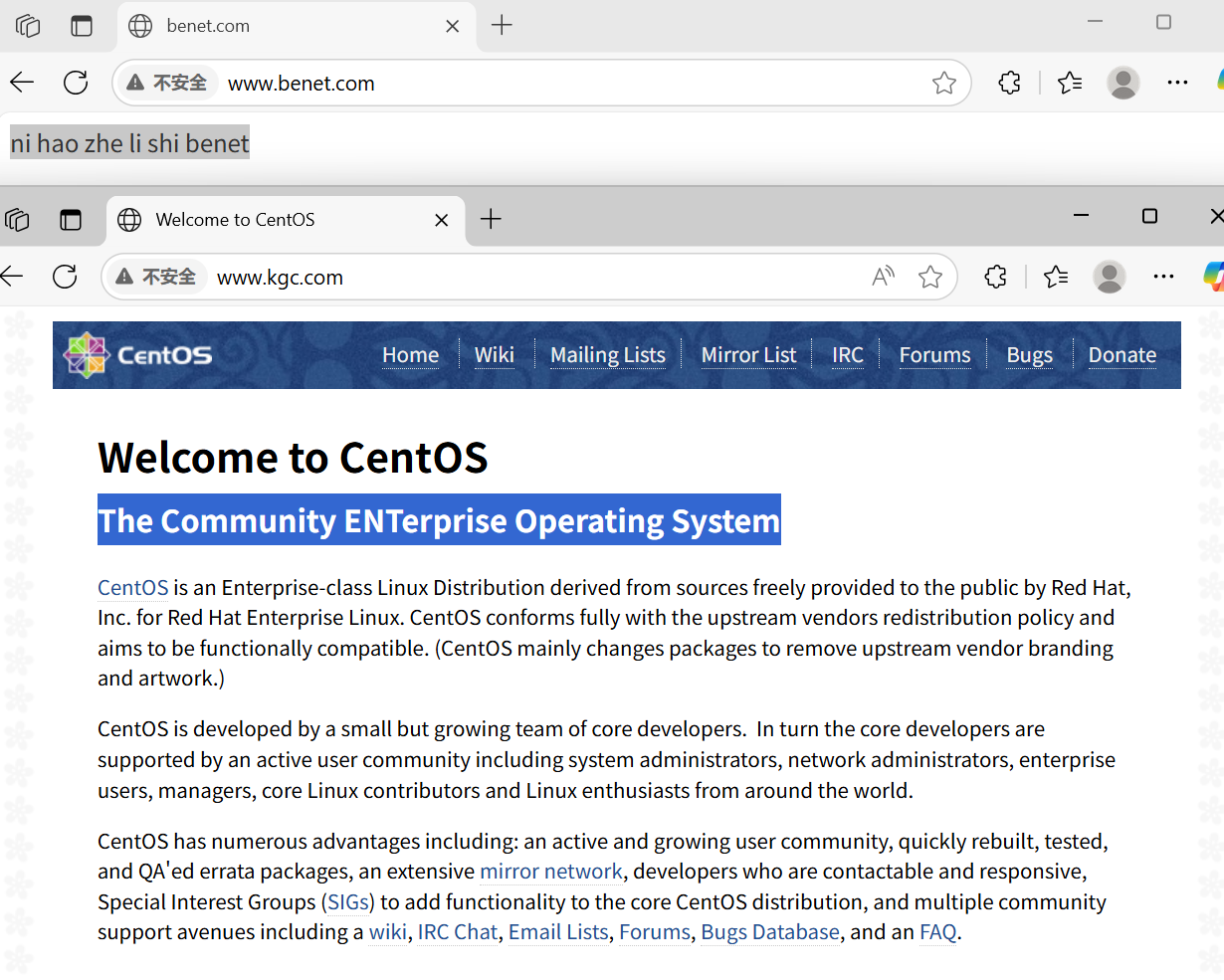1224x980 pixels.
Task: Click profile avatar in kgc.com window
Action: 1110,277
